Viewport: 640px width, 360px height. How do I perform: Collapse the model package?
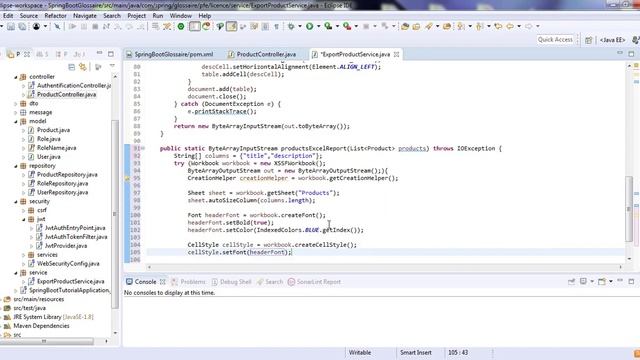click(16, 121)
